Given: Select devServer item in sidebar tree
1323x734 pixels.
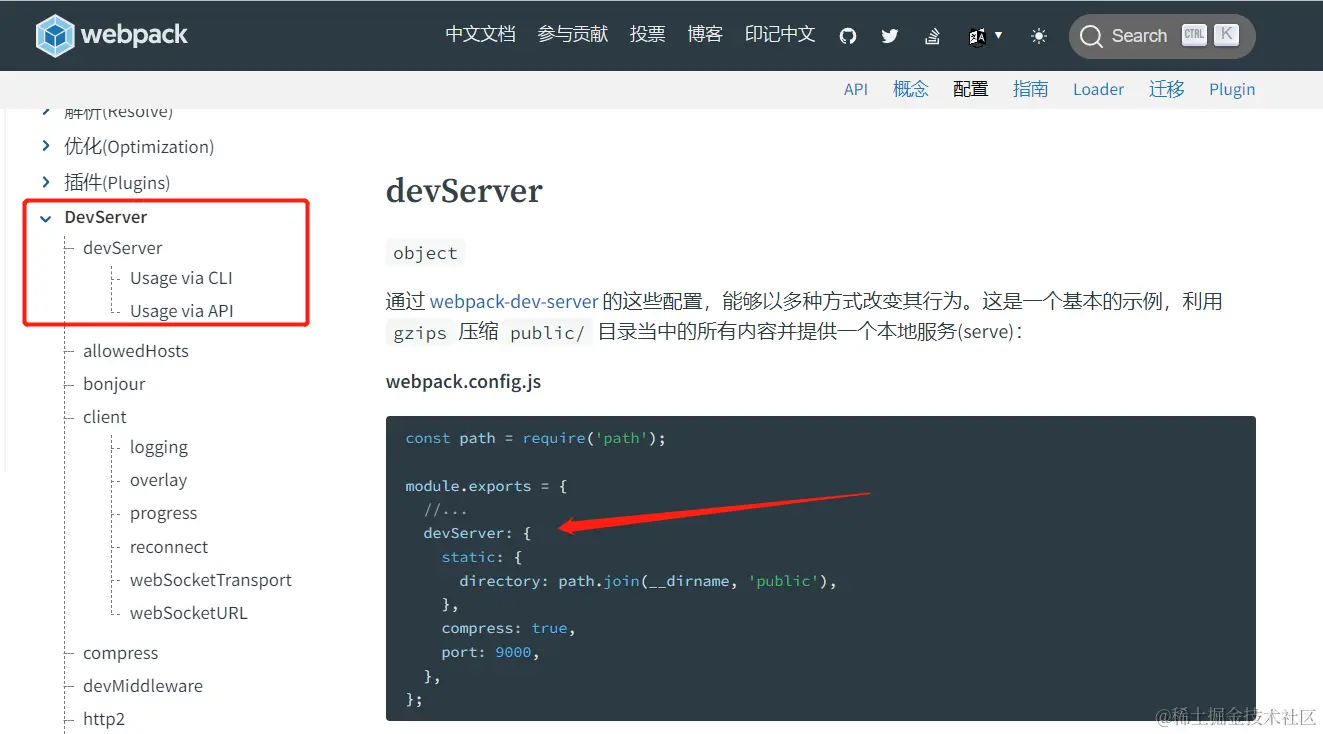Looking at the screenshot, I should pos(122,248).
